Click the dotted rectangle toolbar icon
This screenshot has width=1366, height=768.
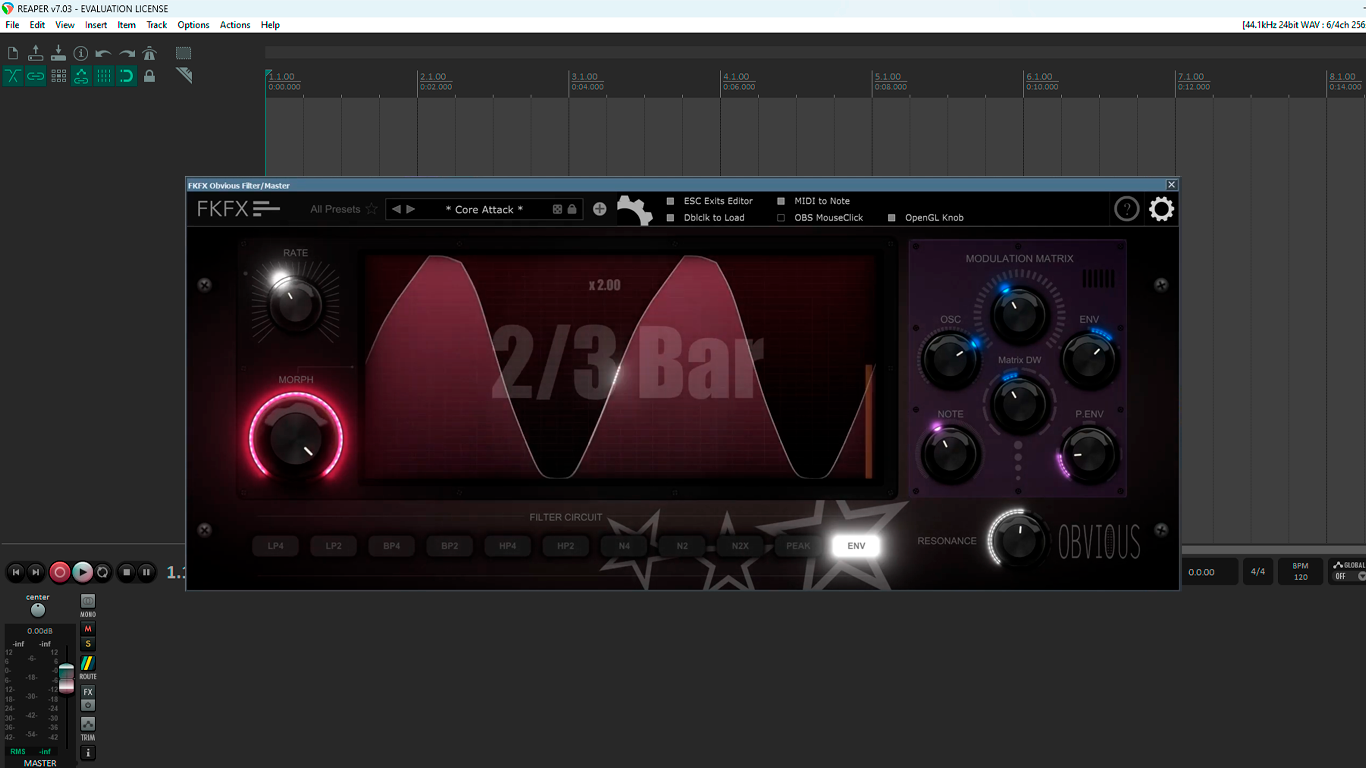(184, 53)
